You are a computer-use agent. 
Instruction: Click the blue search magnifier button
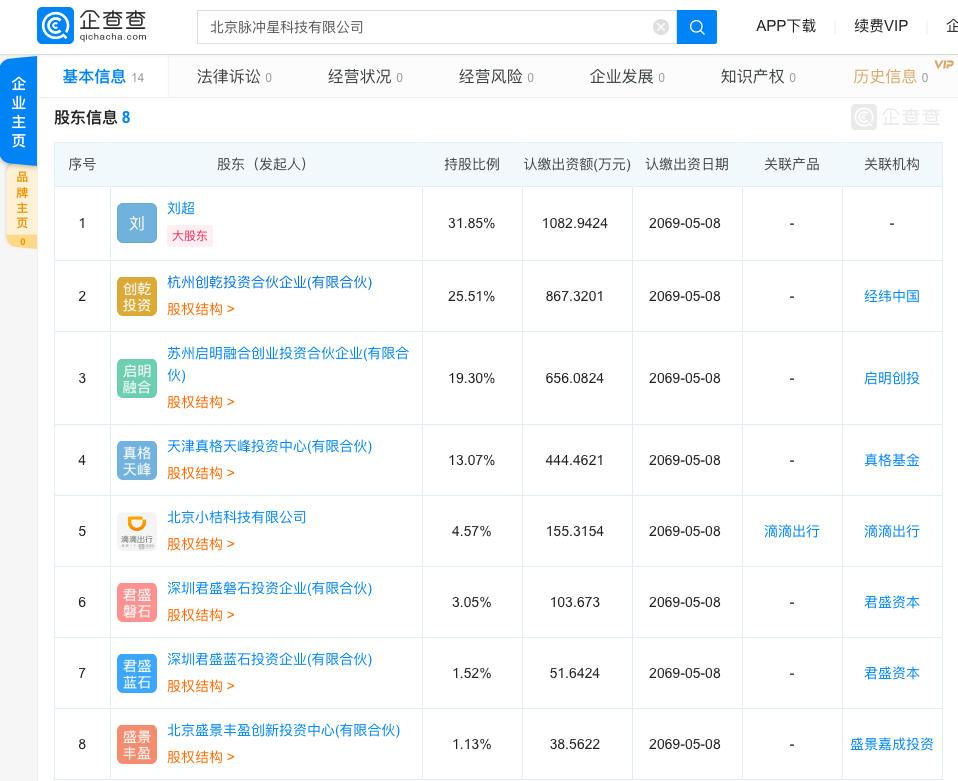pyautogui.click(x=697, y=27)
